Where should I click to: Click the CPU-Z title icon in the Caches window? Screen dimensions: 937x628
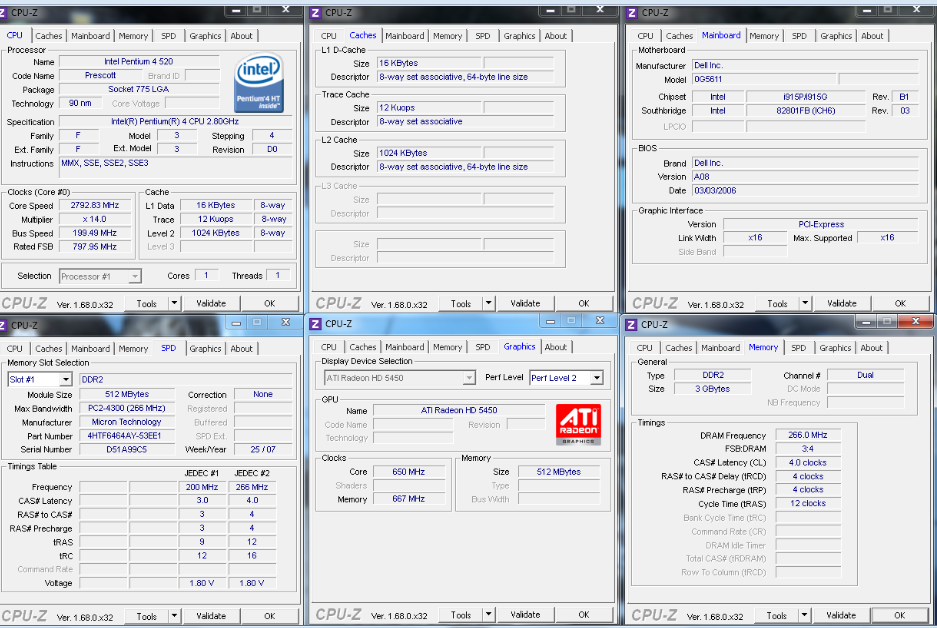[x=315, y=13]
